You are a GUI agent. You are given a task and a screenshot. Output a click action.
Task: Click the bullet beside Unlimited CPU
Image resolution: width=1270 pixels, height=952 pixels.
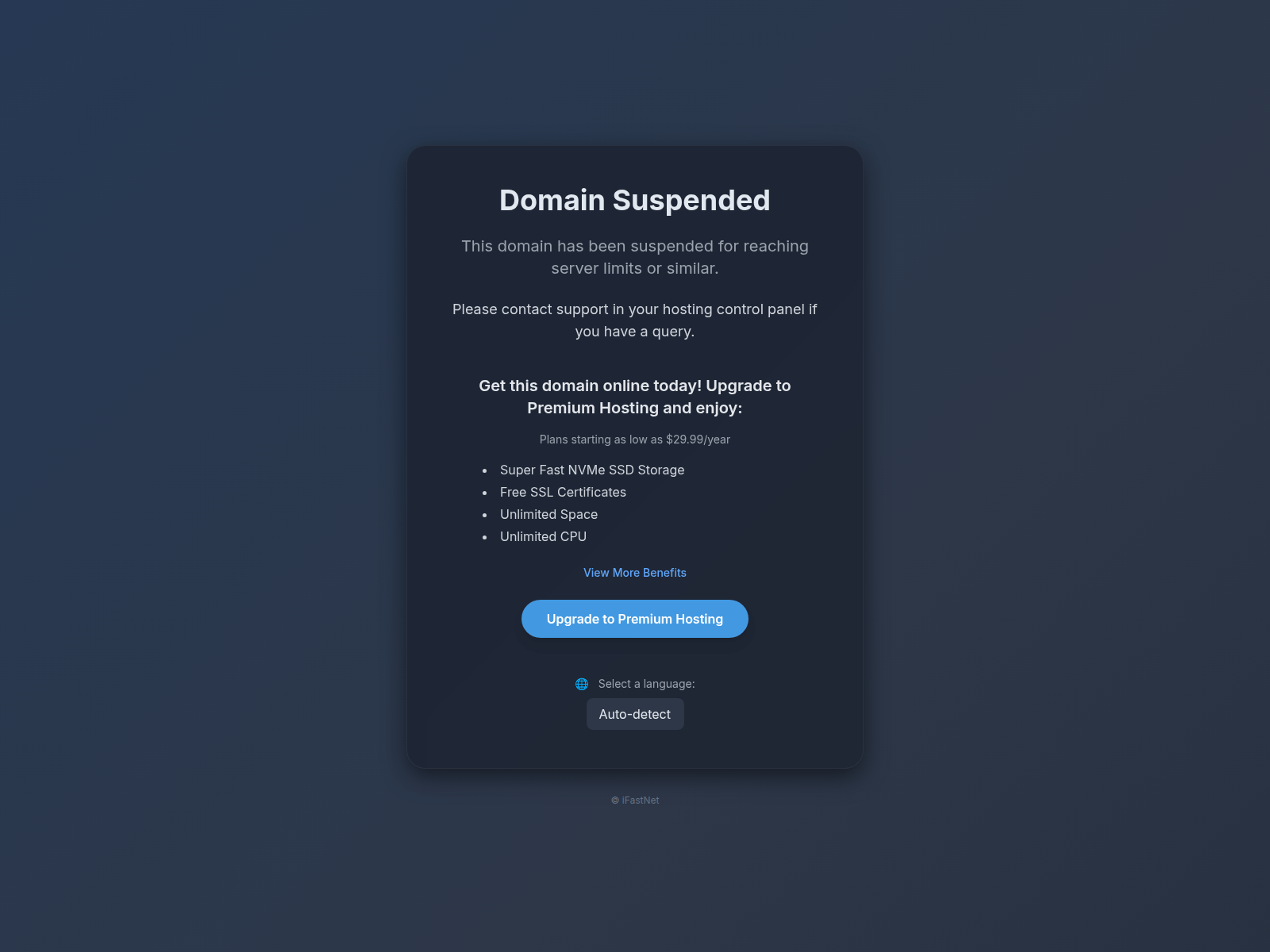point(485,537)
